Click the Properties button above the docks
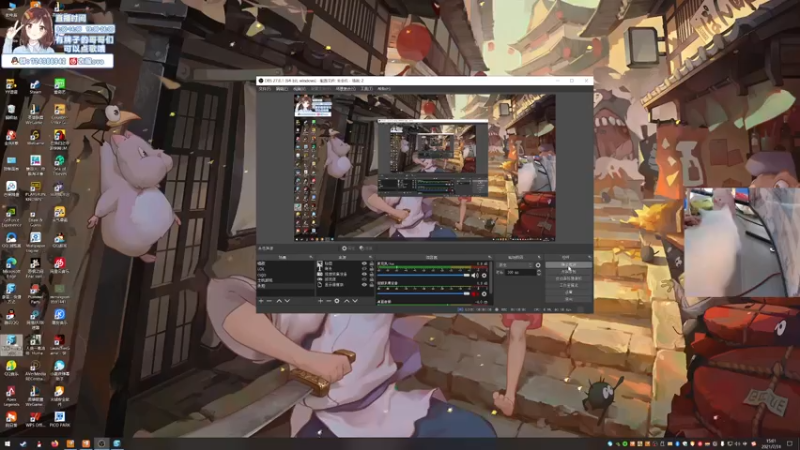 (348, 248)
